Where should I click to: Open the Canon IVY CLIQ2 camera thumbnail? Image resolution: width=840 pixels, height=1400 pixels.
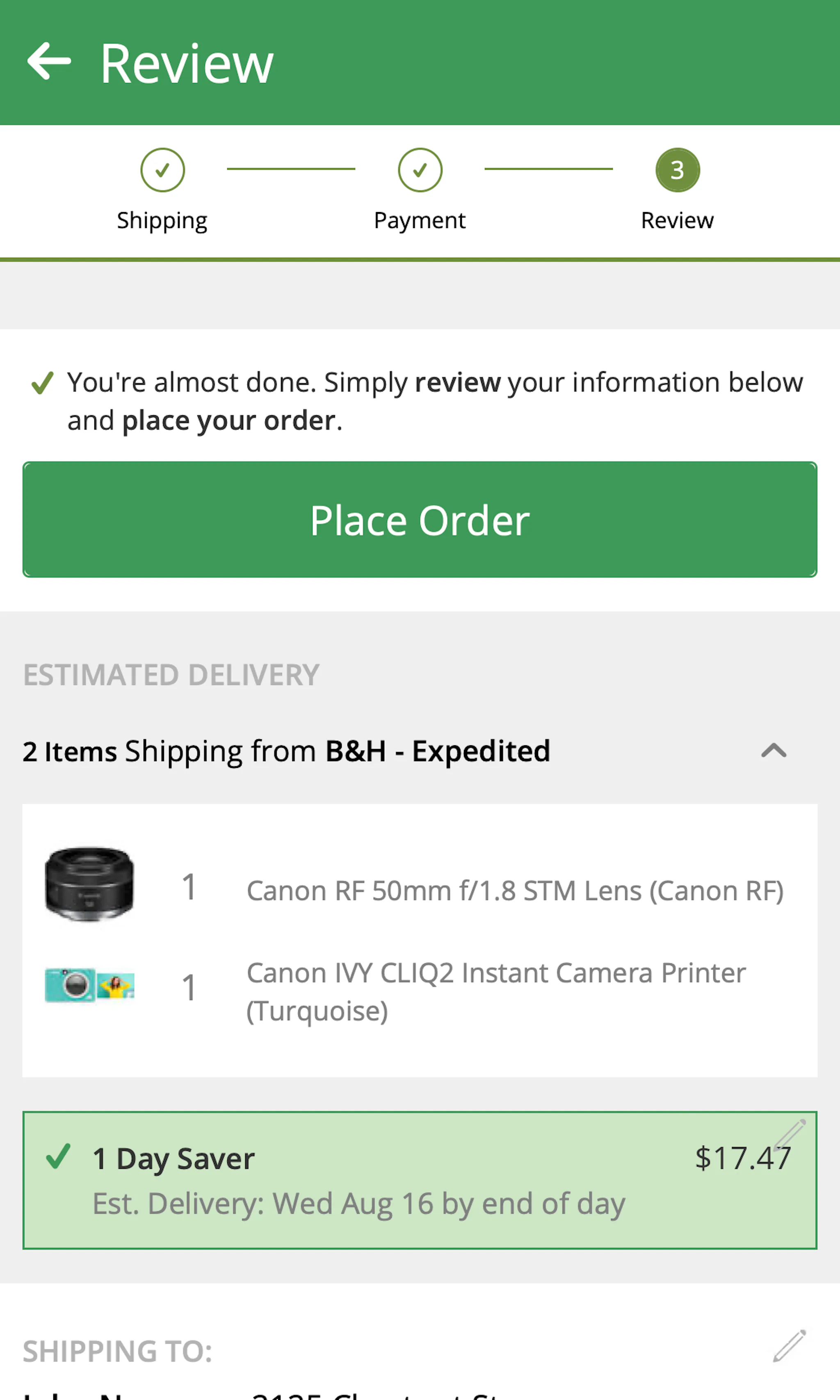pos(89,985)
